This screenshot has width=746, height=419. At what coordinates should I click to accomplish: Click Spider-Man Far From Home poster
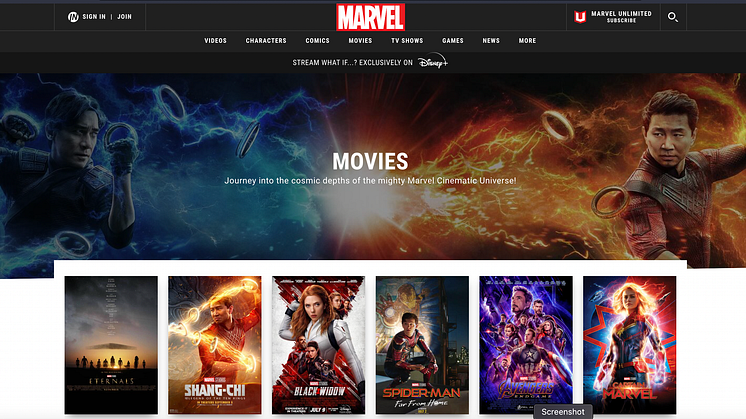422,345
